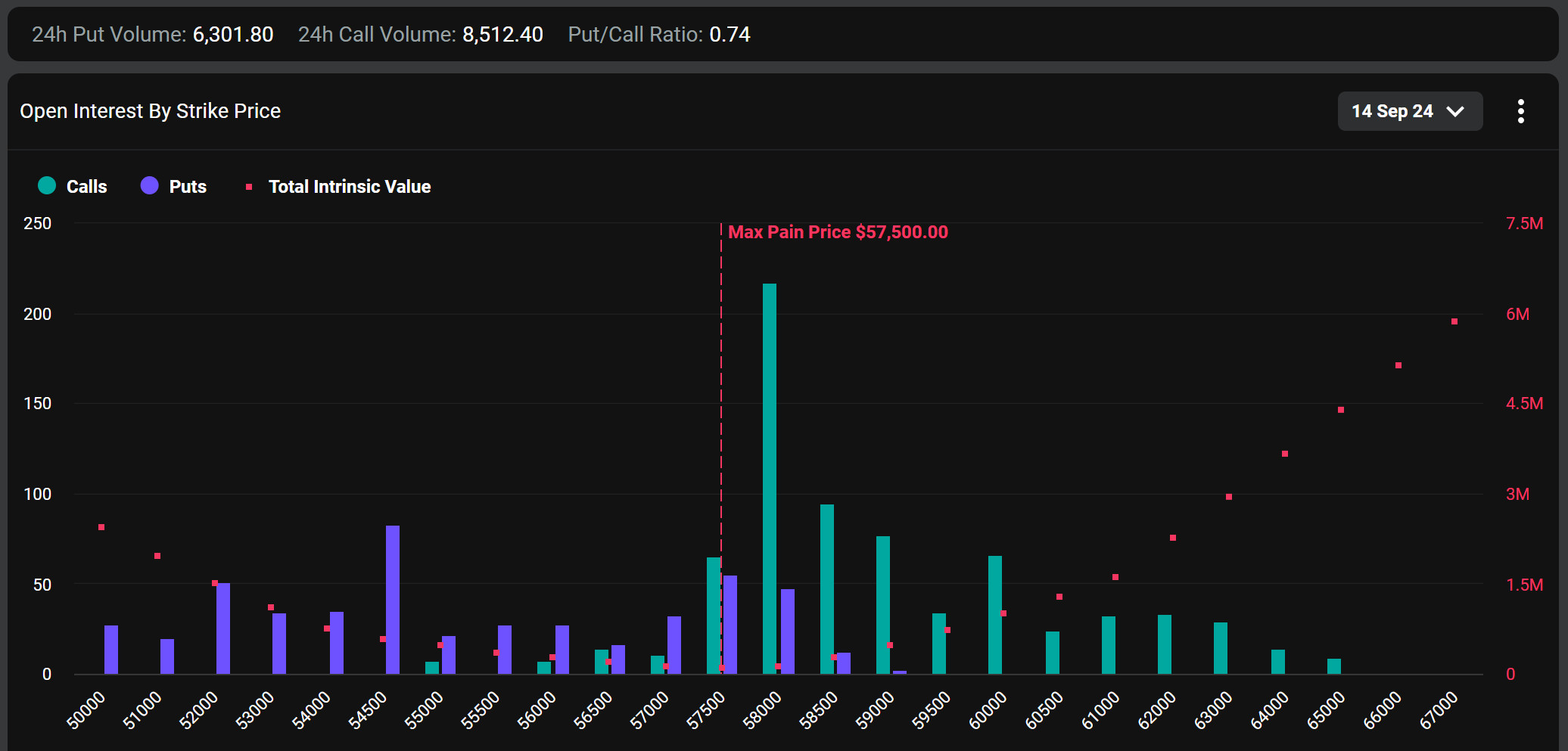
Task: Select the Puts bar at 54000
Action: [x=337, y=643]
